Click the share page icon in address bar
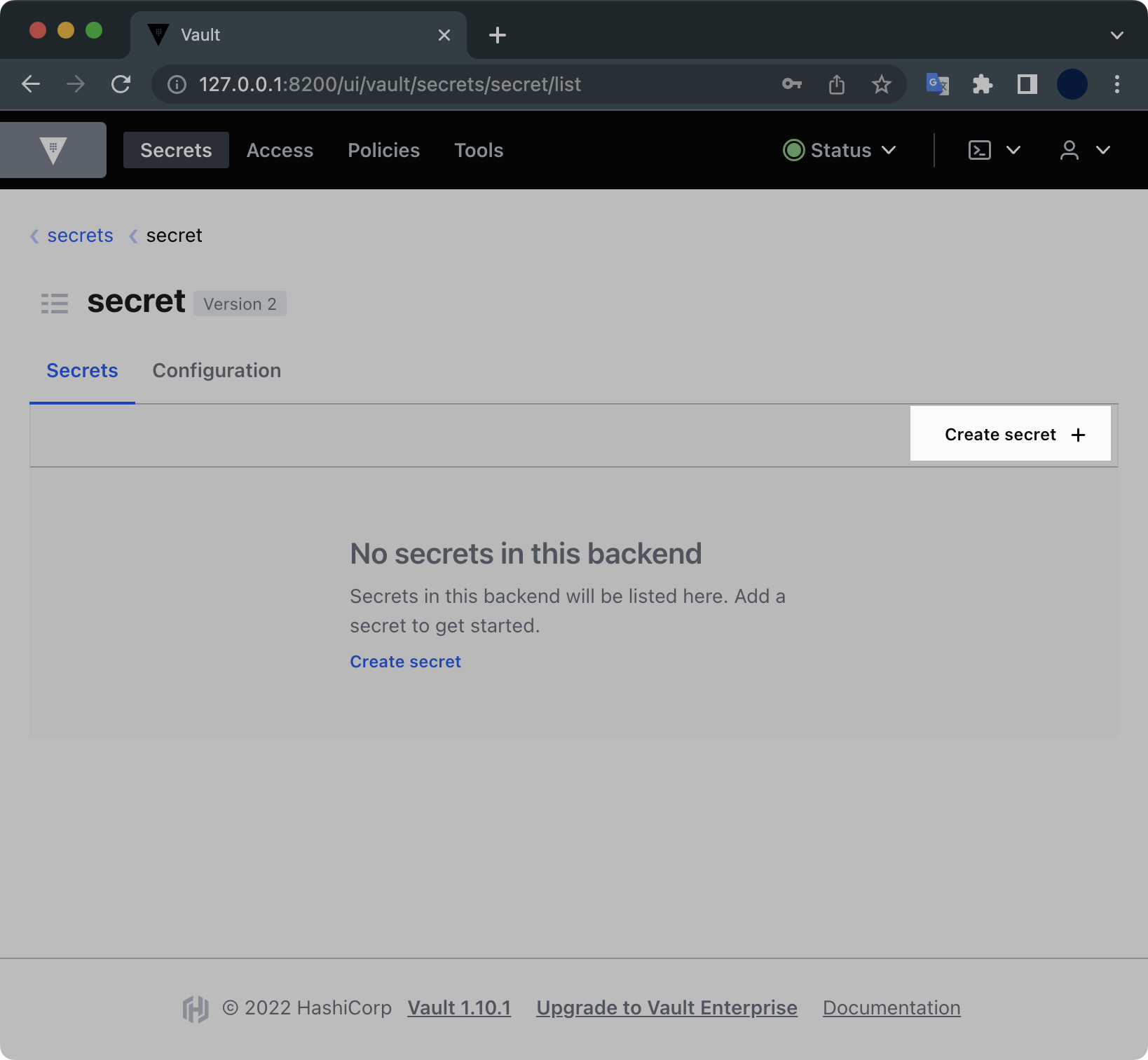 (x=836, y=85)
